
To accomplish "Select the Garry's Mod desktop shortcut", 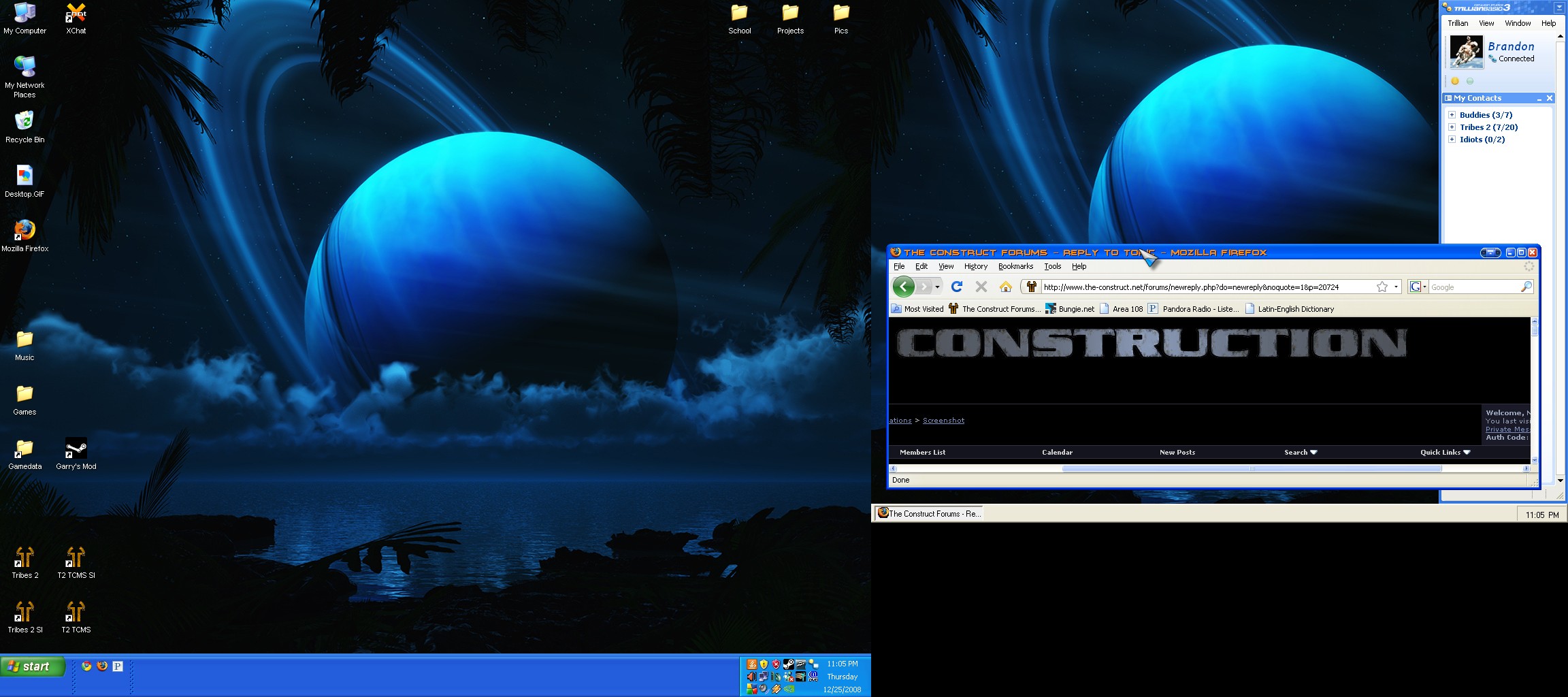I will pyautogui.click(x=76, y=454).
